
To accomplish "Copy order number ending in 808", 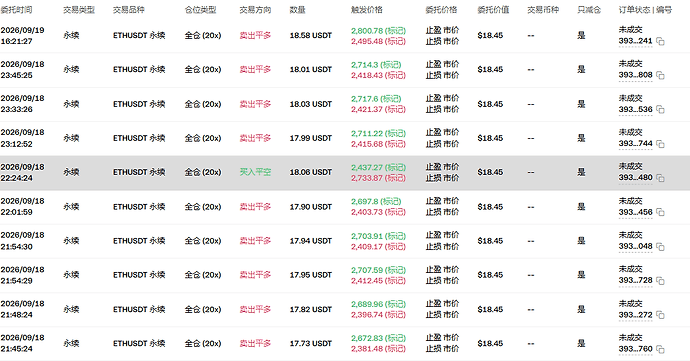I will coord(661,75).
